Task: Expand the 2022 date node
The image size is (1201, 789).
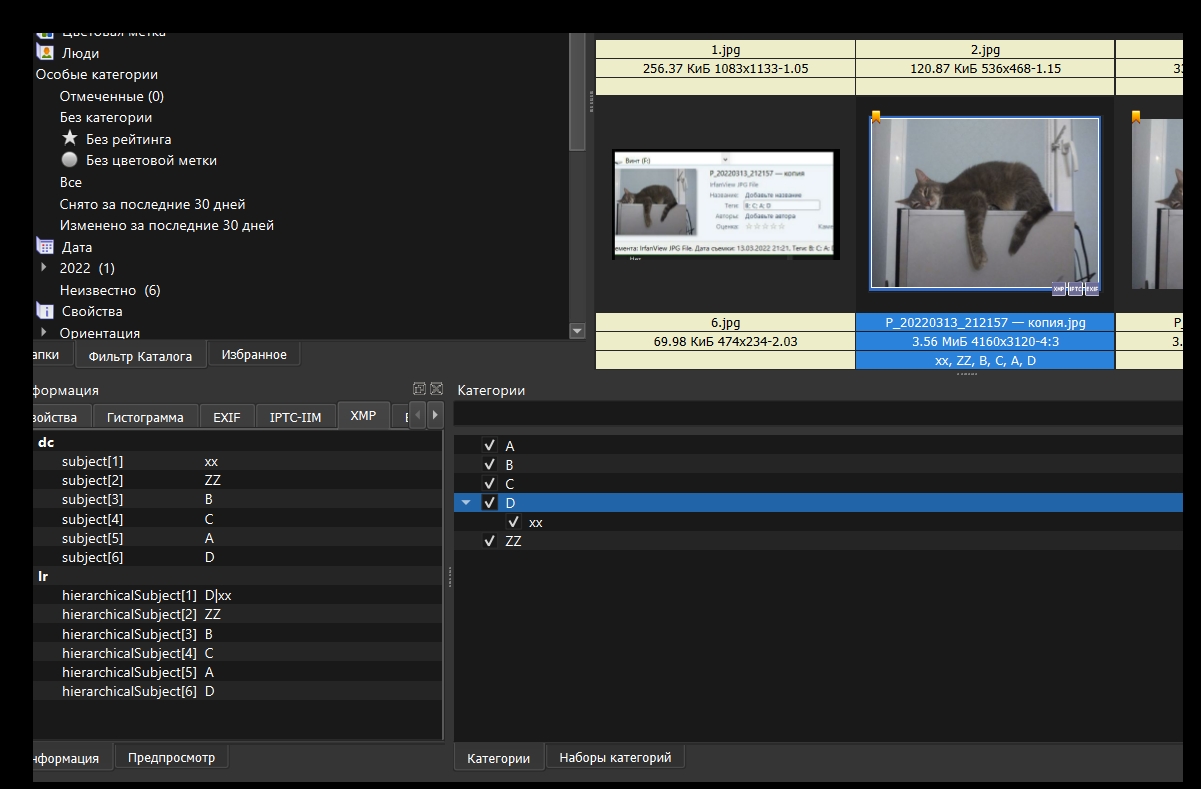Action: click(43, 268)
